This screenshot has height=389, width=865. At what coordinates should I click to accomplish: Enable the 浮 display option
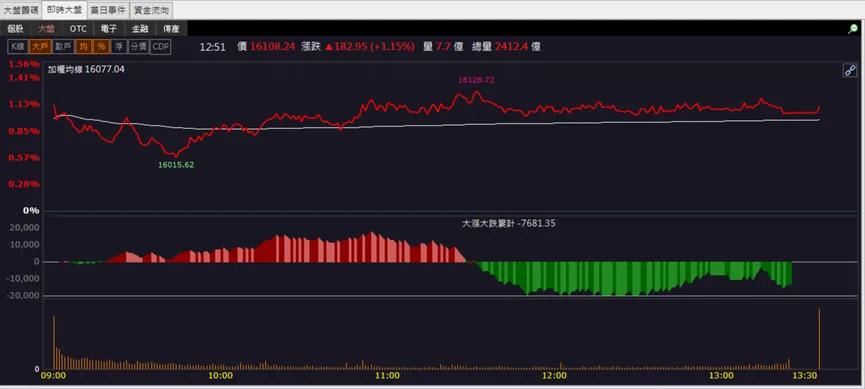119,47
